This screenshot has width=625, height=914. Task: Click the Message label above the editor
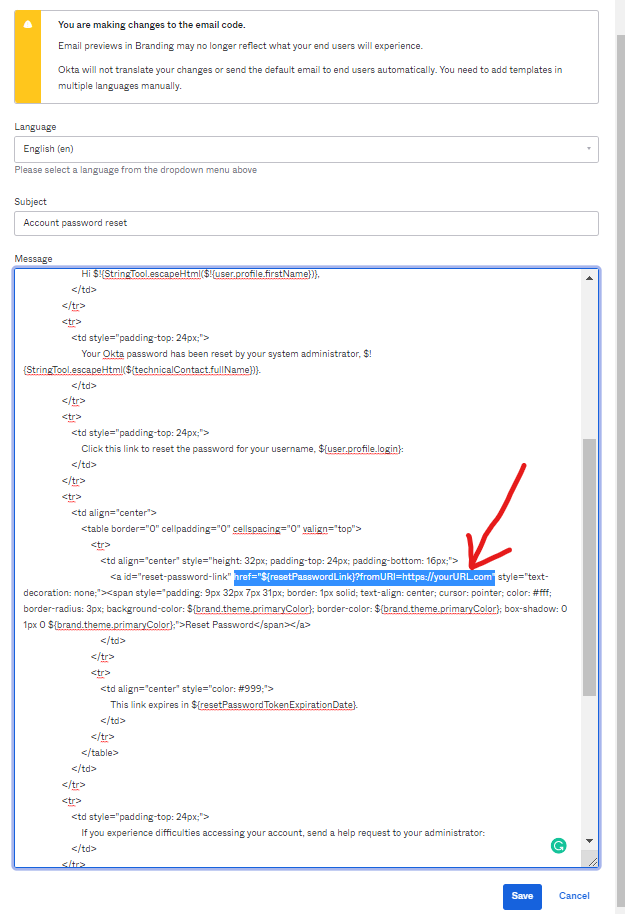[34, 259]
